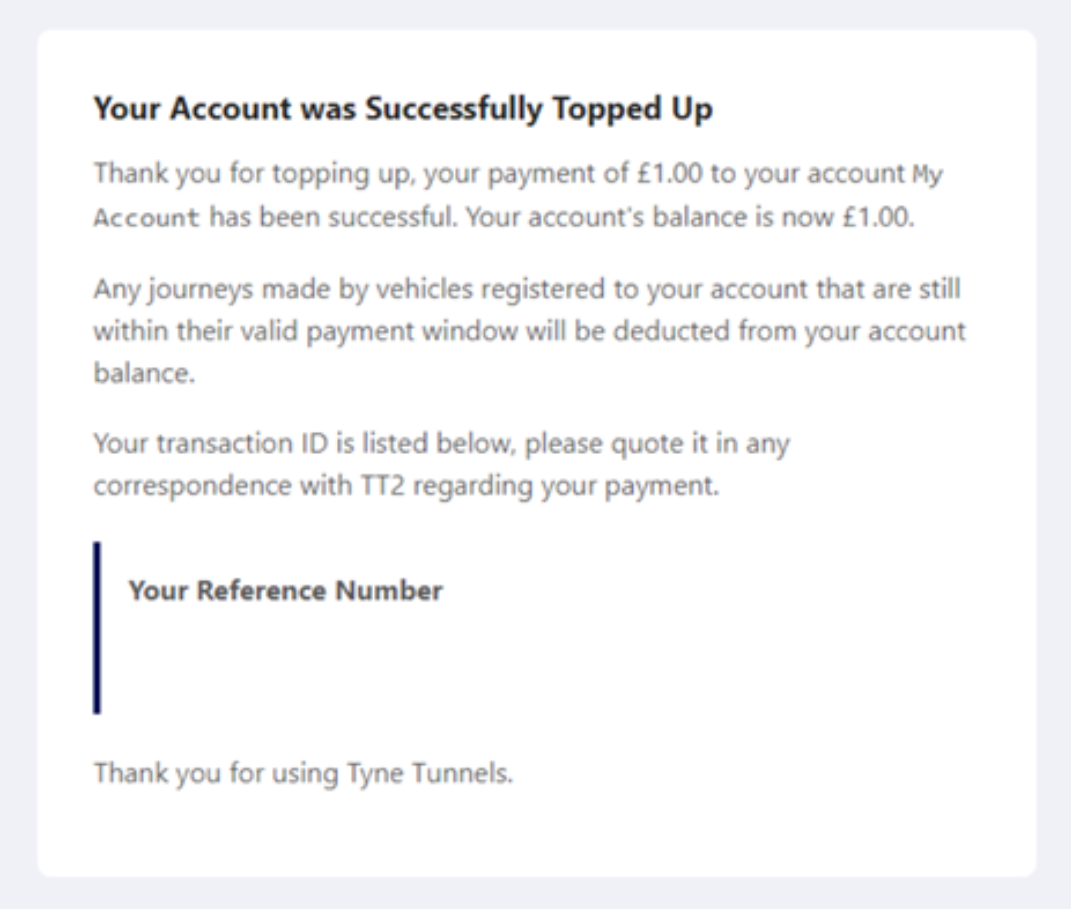Click the "My" word ending the first line
This screenshot has width=1071, height=909.
[x=929, y=173]
